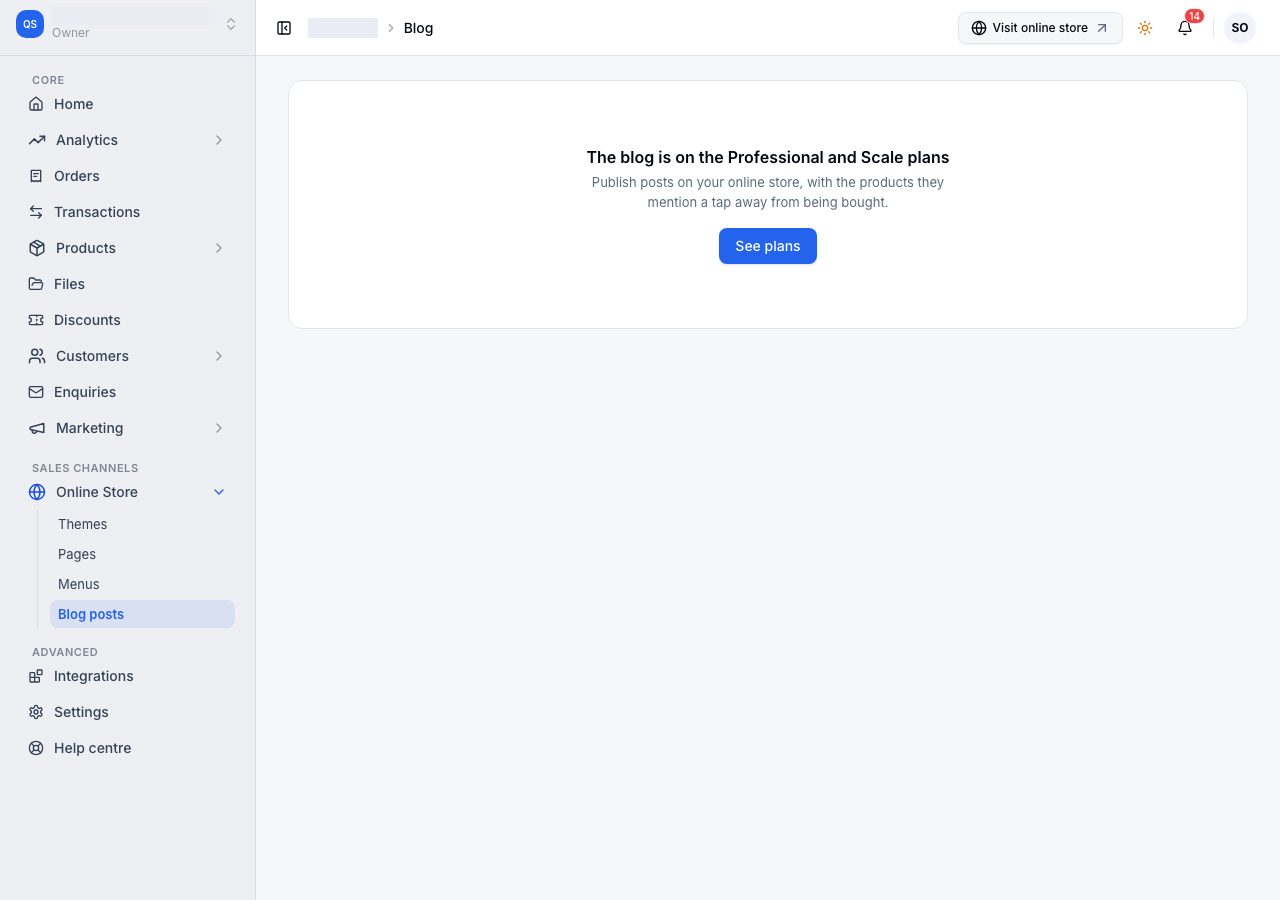Click the Orders receipt icon
1280x900 pixels.
(x=36, y=176)
